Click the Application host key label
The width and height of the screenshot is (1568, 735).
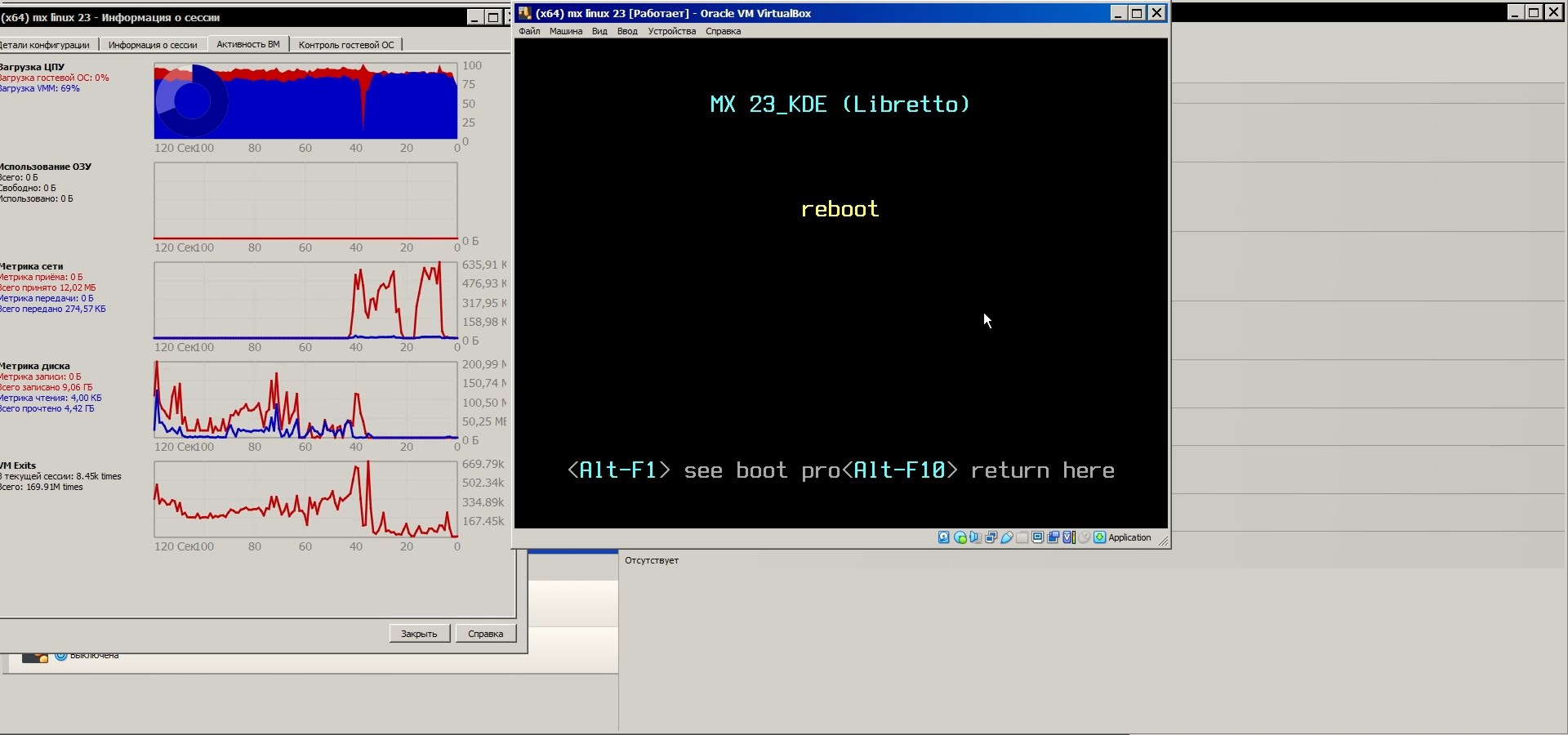click(x=1129, y=537)
